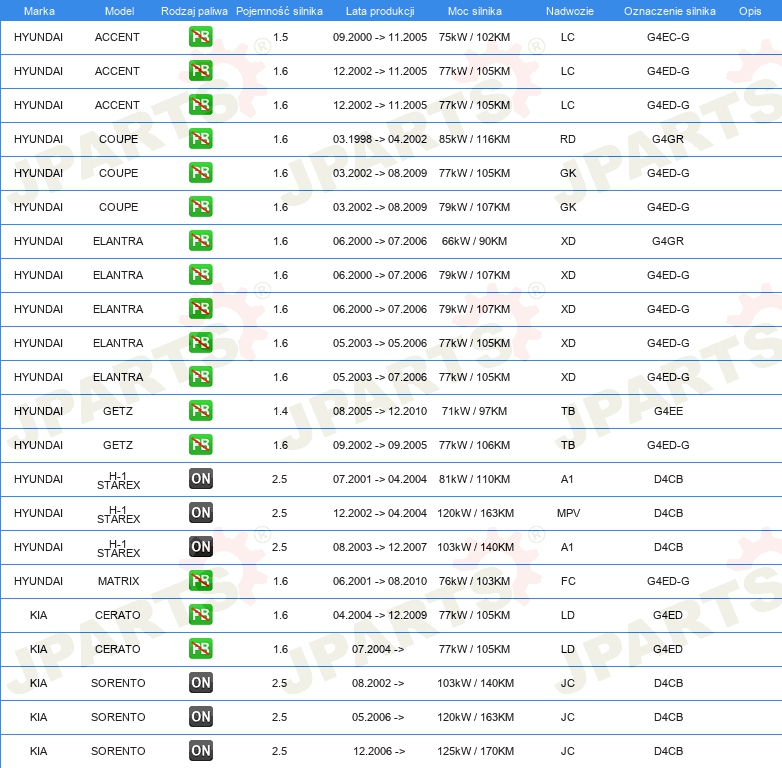Click the petrol icon in the Getz 1.6 row
782x768 pixels.
(x=200, y=445)
